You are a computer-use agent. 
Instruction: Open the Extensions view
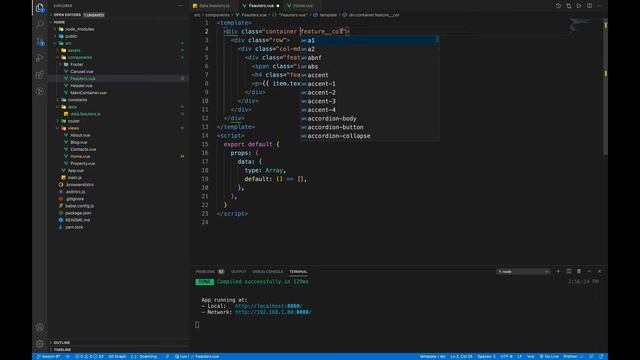click(40, 75)
